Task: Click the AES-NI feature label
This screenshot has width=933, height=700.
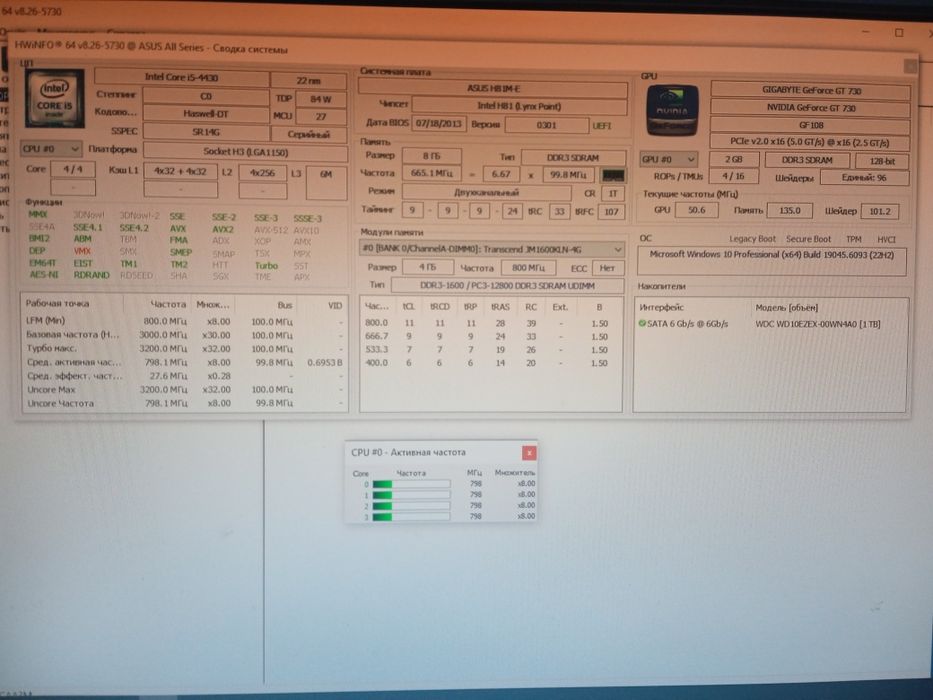Action: pos(45,275)
